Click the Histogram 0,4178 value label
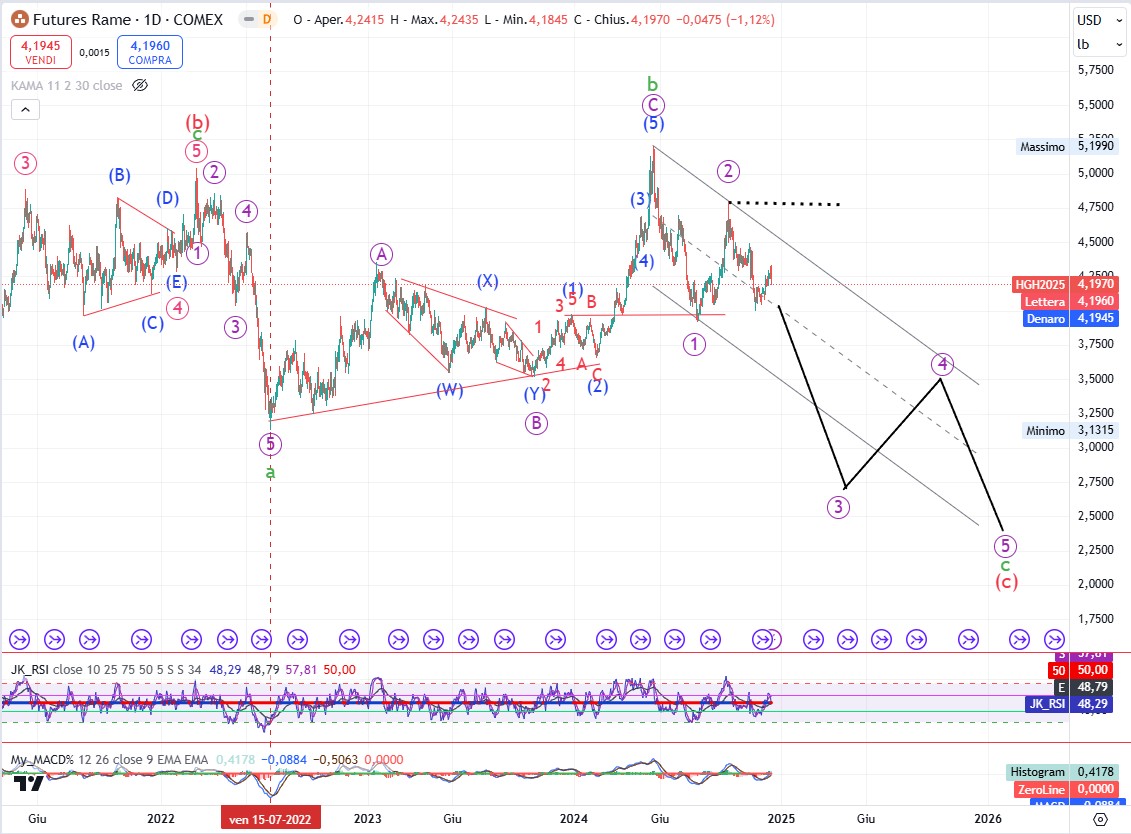Viewport: 1131px width, 834px height. 1063,772
